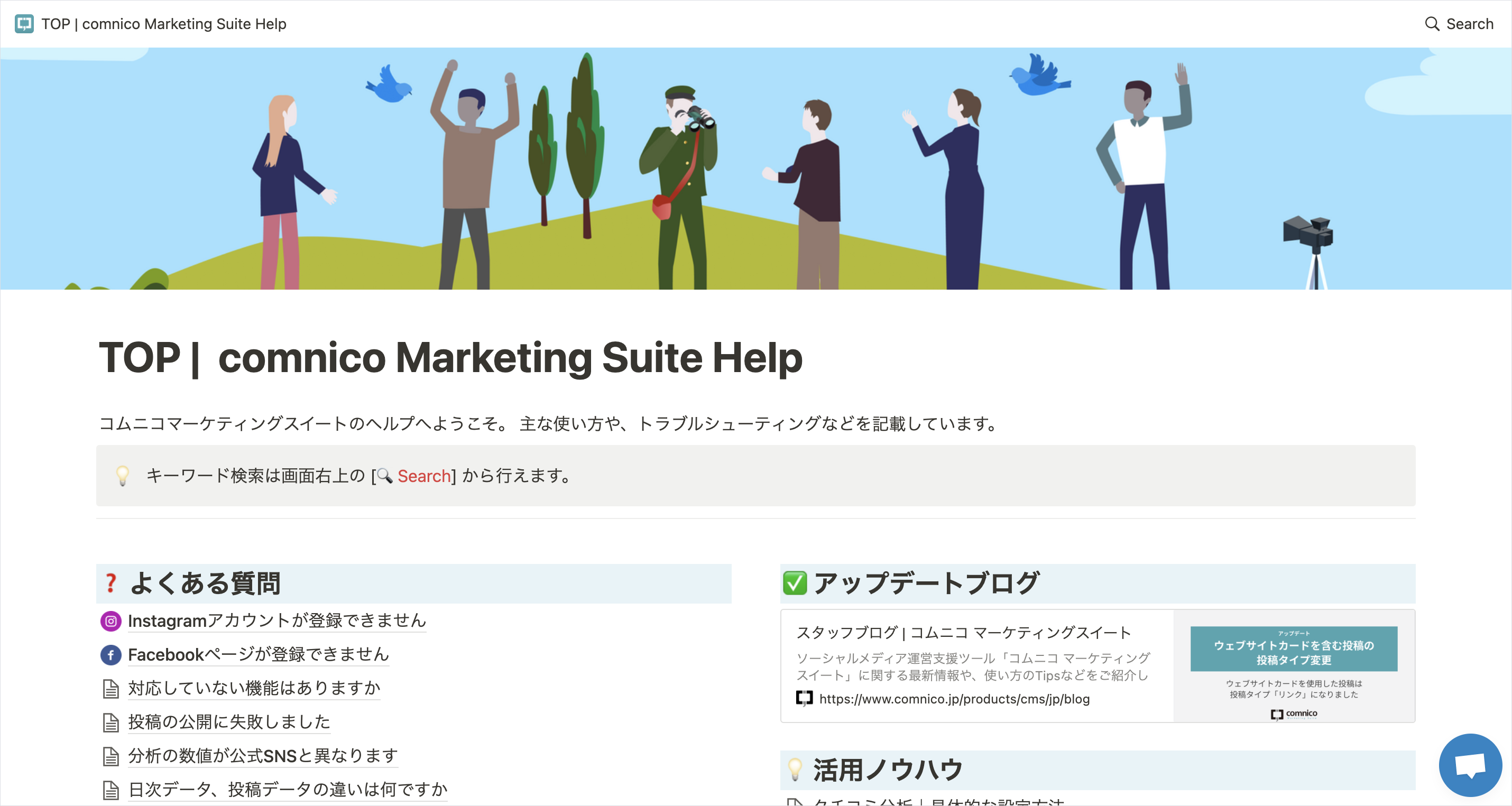Open the TOP | comnico Marketing Suite Help breadcrumb

coord(164,24)
